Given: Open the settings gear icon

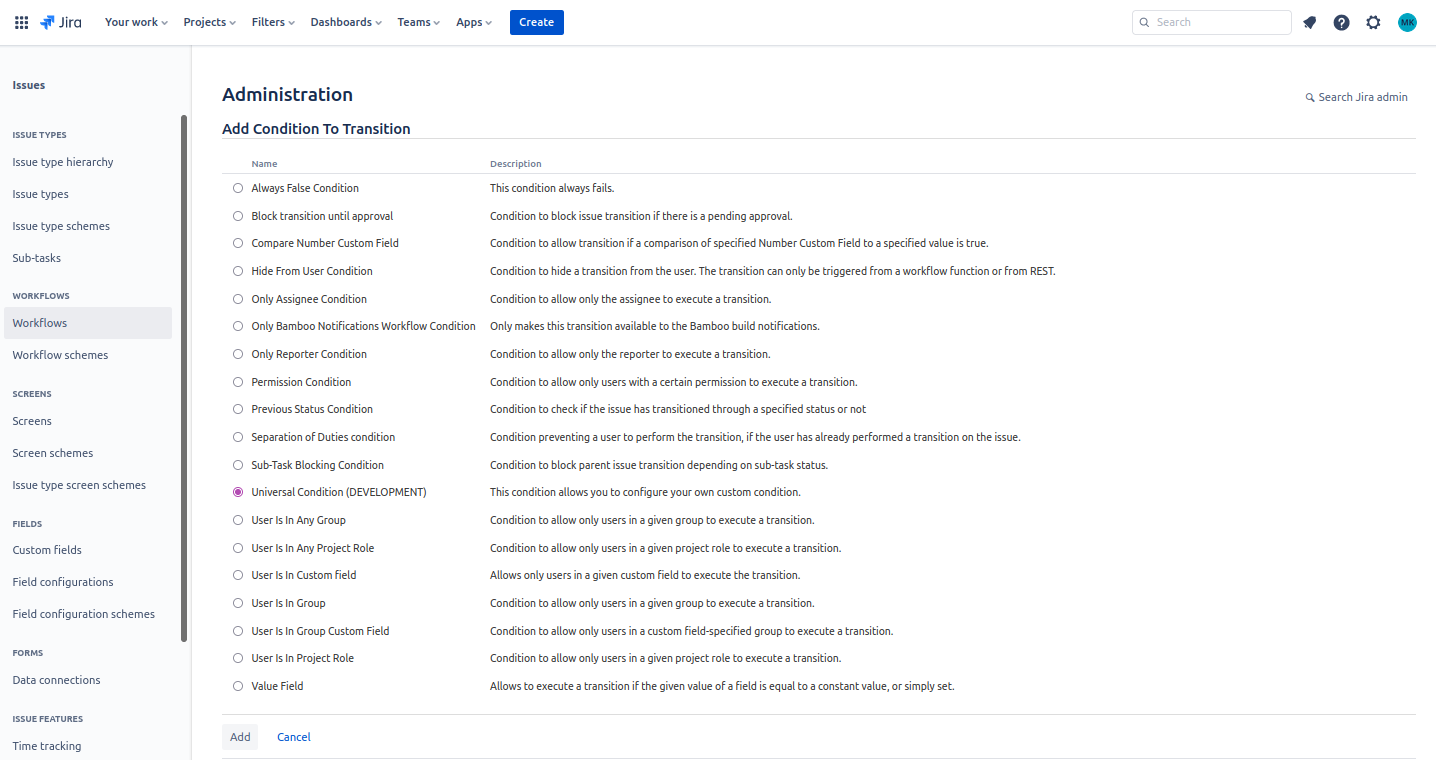Looking at the screenshot, I should click(x=1373, y=22).
